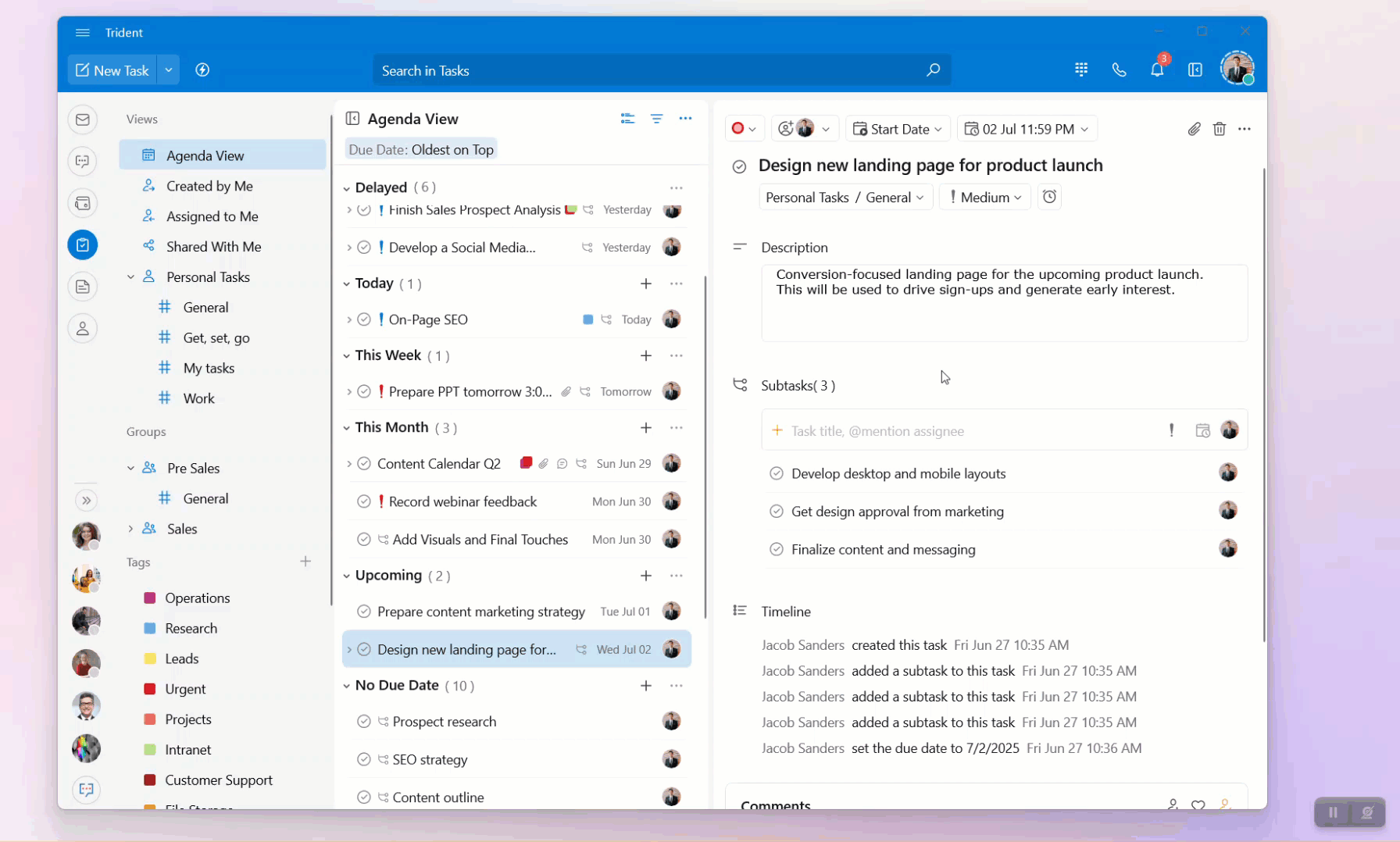
Task: Click the New Task button
Action: tap(112, 70)
